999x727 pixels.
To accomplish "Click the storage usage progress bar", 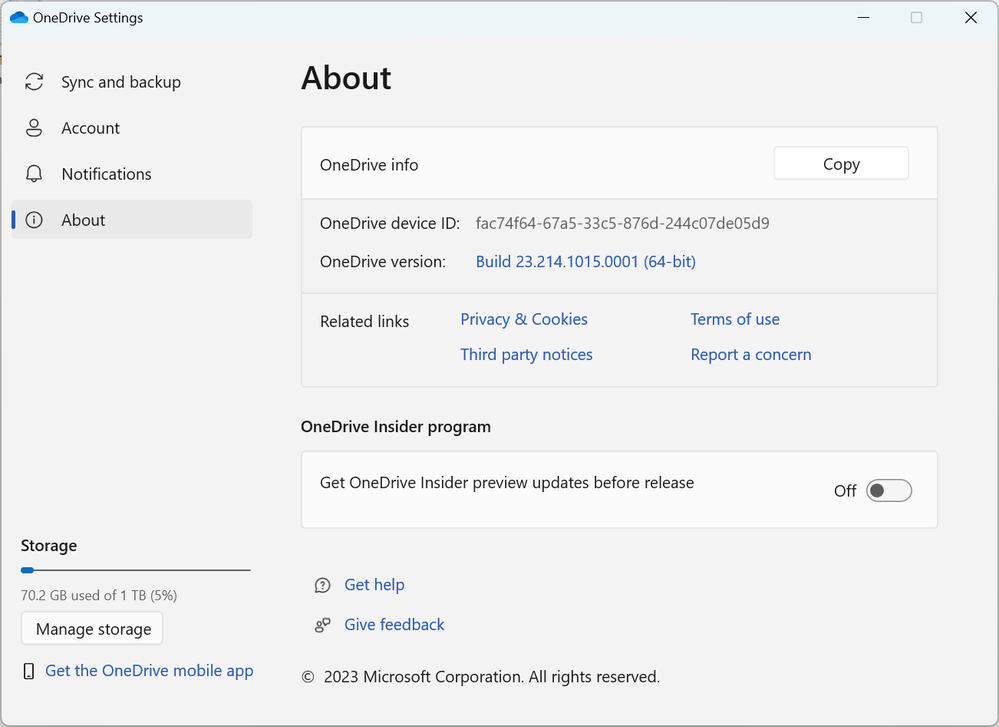I will [136, 570].
